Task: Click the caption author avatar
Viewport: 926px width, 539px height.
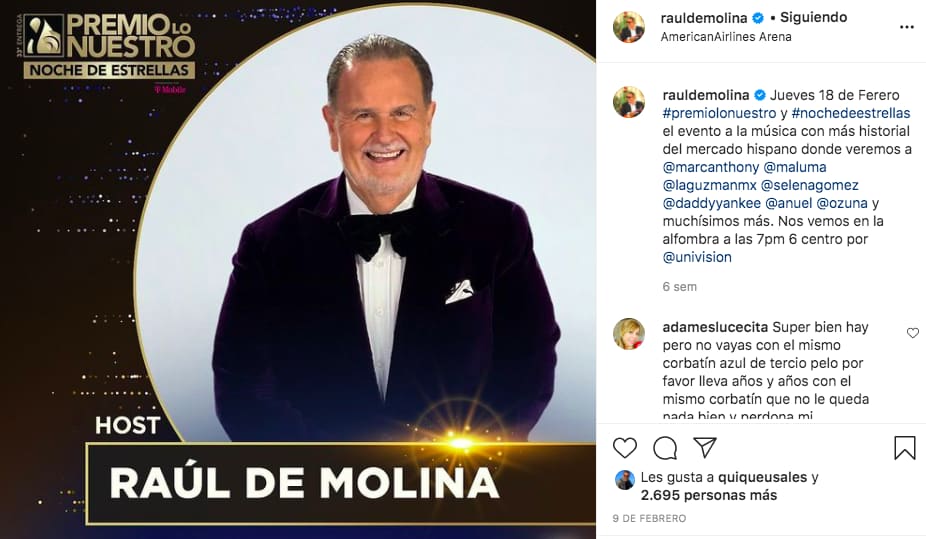Action: pos(629,102)
